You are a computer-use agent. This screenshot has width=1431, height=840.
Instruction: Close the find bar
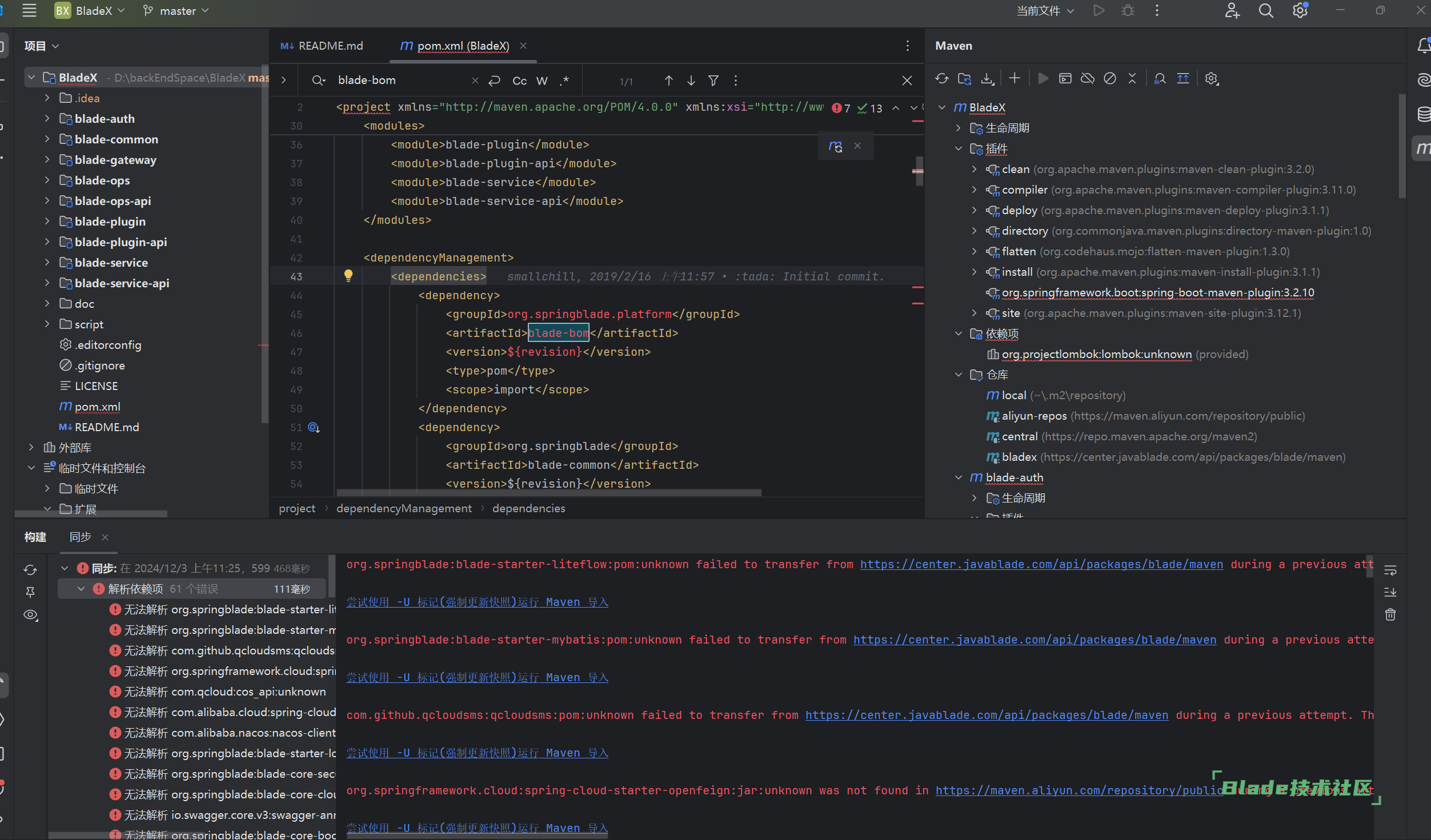[x=907, y=81]
